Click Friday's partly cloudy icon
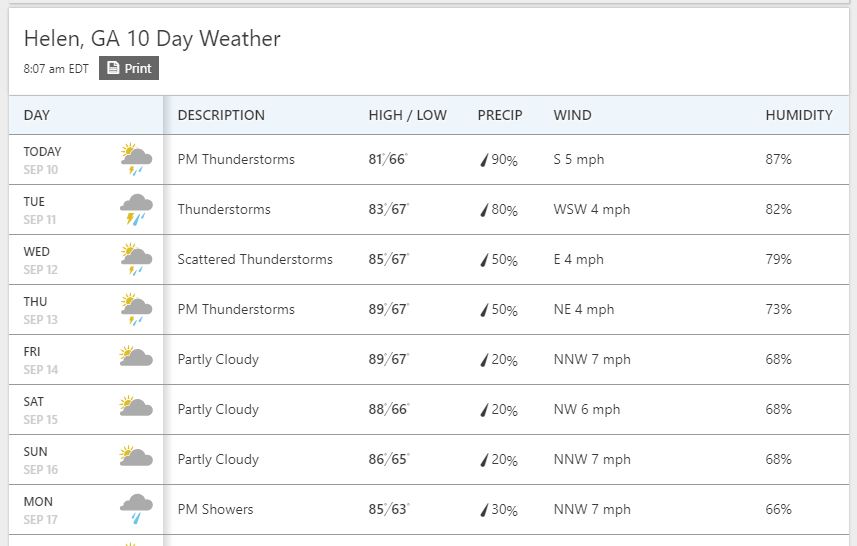 (x=136, y=357)
